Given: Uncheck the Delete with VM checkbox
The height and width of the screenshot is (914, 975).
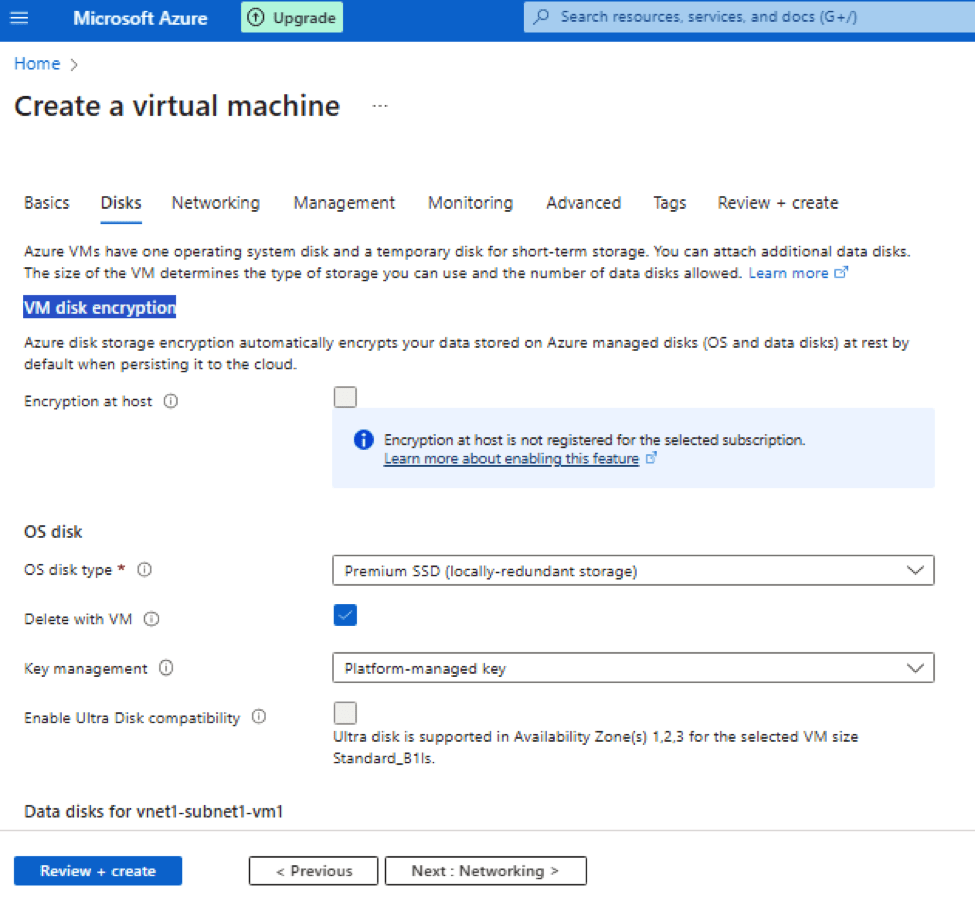Looking at the screenshot, I should [x=345, y=615].
